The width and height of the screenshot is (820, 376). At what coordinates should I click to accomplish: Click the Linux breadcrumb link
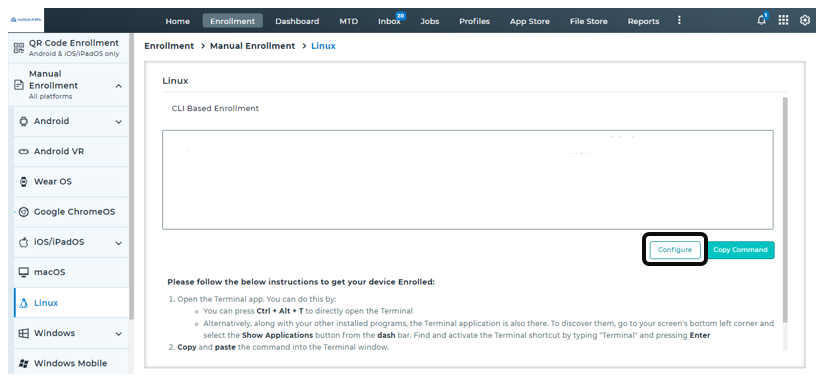tap(323, 46)
